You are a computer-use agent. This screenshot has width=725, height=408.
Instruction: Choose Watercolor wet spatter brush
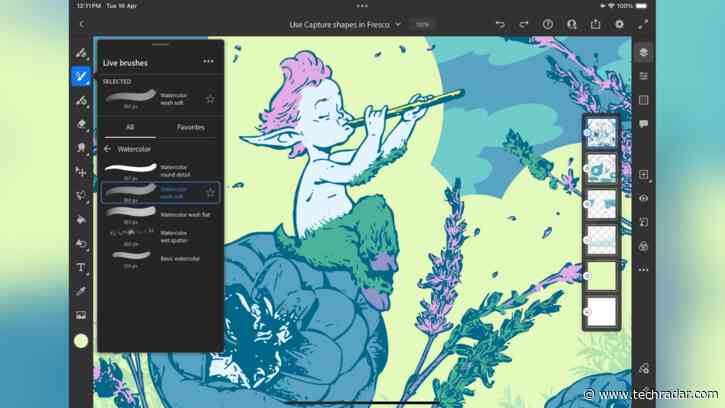pos(160,236)
